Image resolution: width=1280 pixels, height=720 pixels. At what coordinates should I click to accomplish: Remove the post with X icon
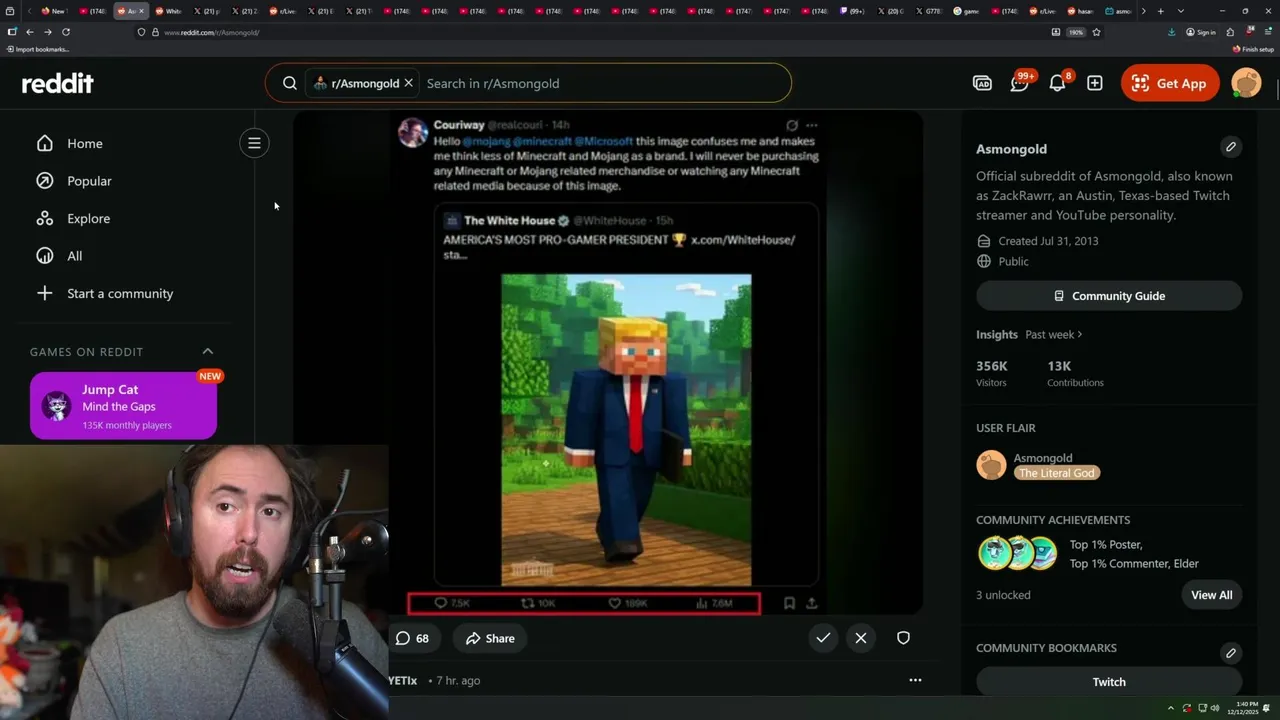pyautogui.click(x=861, y=638)
